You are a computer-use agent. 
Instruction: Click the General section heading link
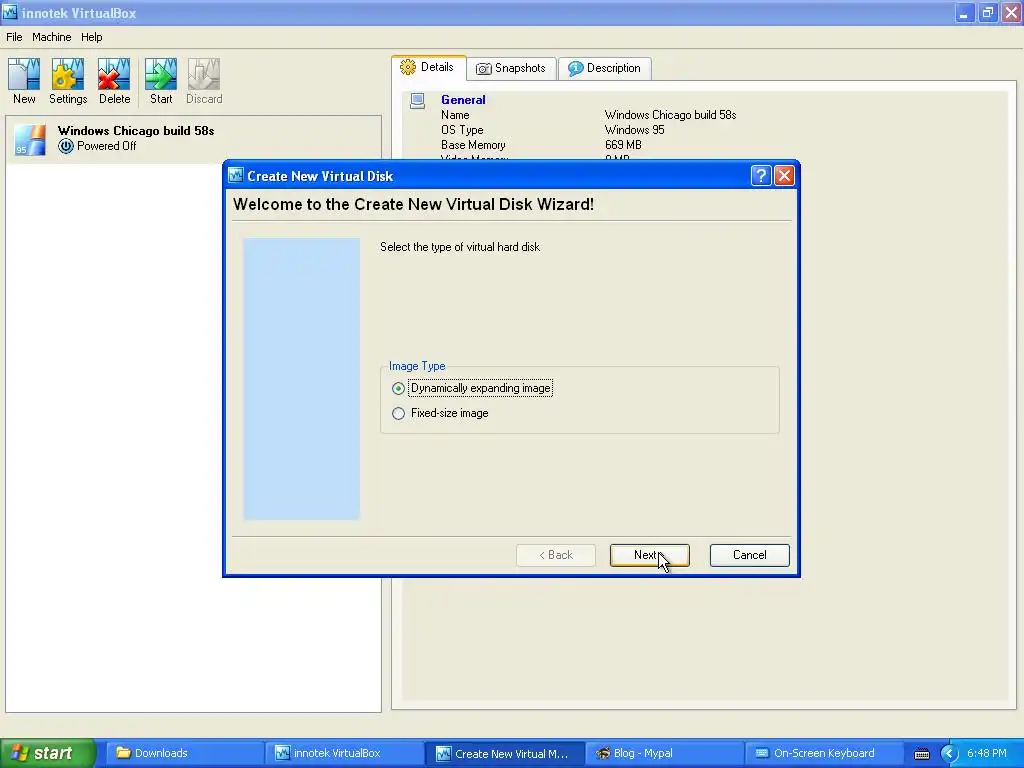[463, 100]
